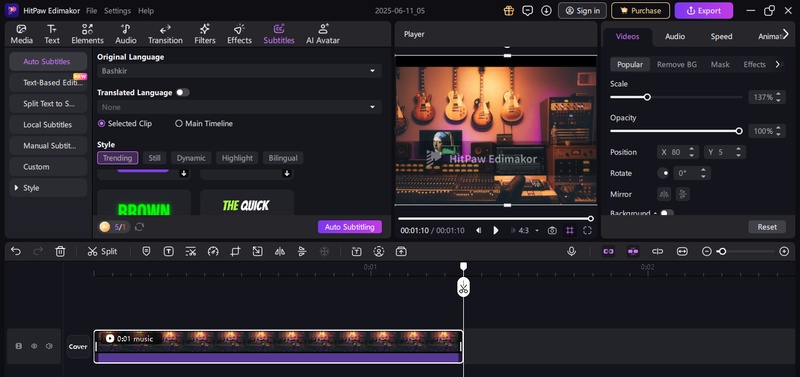Click the redo arrow icon
The image size is (800, 377).
coord(38,251)
